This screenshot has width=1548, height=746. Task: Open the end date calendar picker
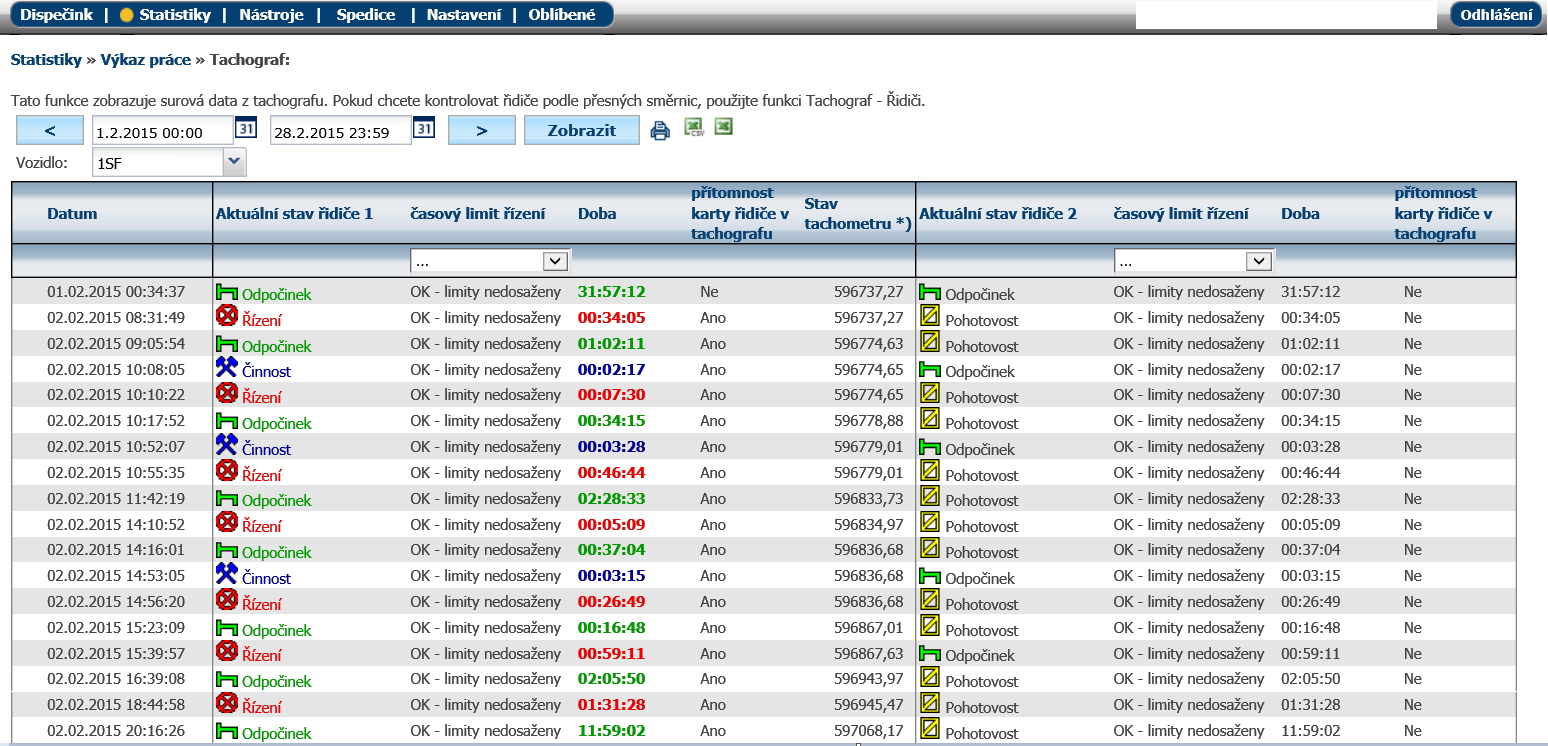tap(424, 129)
